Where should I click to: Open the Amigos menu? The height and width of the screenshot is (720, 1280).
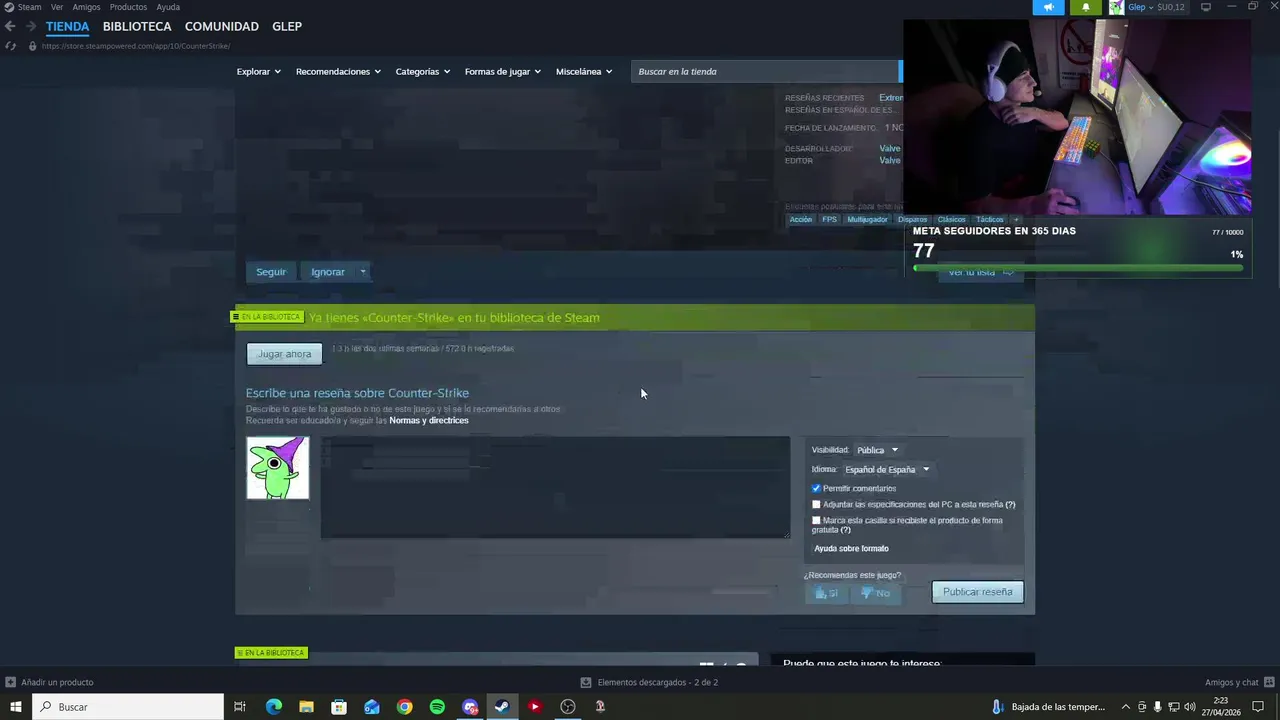86,7
